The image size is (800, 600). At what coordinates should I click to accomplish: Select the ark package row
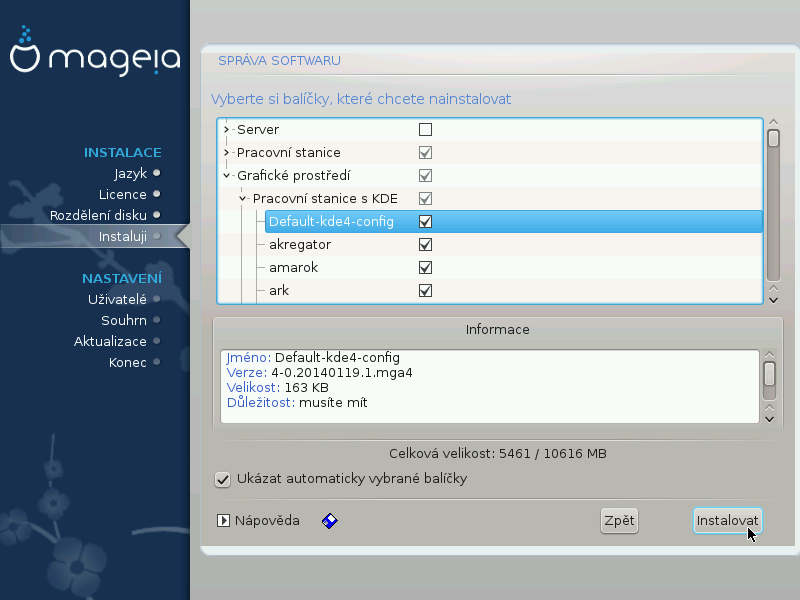tap(514, 290)
